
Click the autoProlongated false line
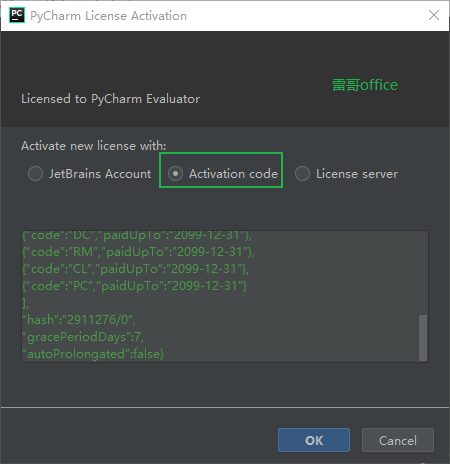[x=93, y=354]
